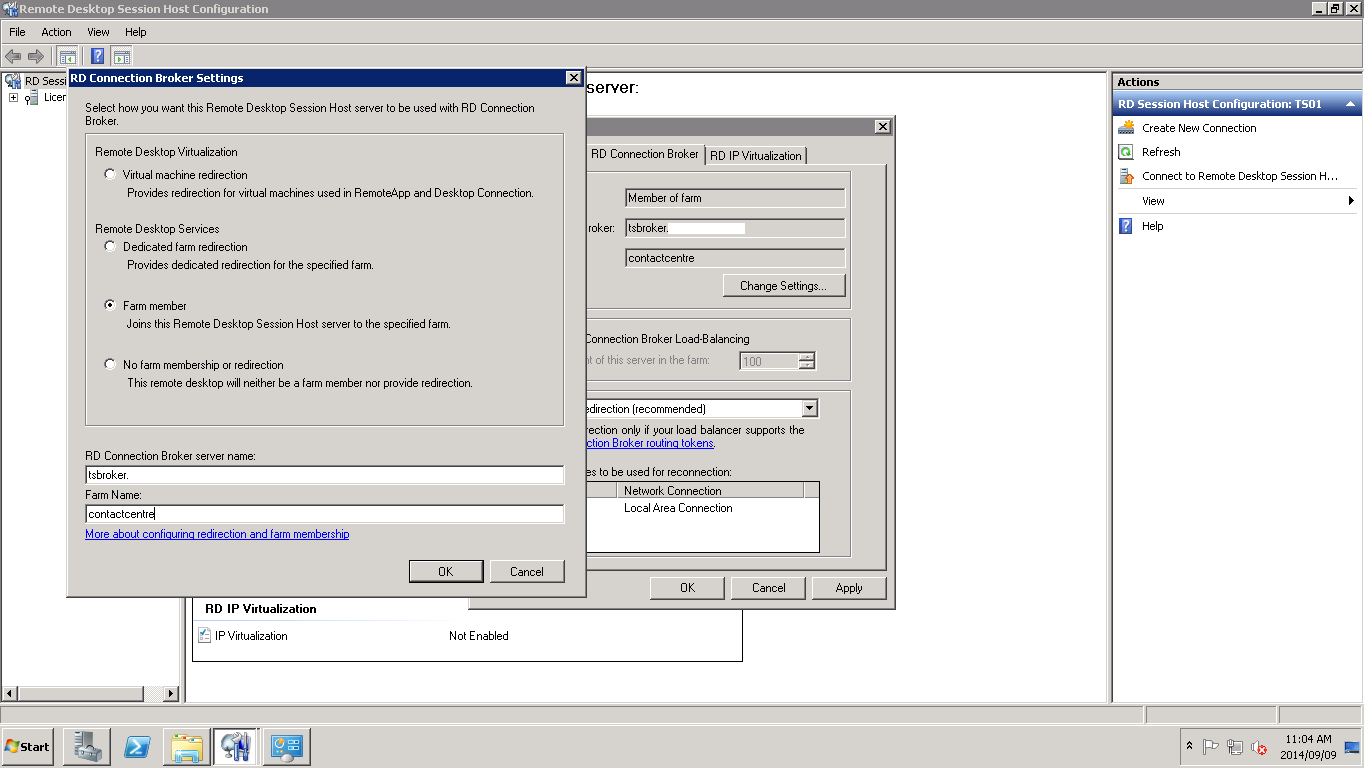1364x768 pixels.
Task: Click Connect to Remote Desktop Session Host icon
Action: tap(1126, 176)
